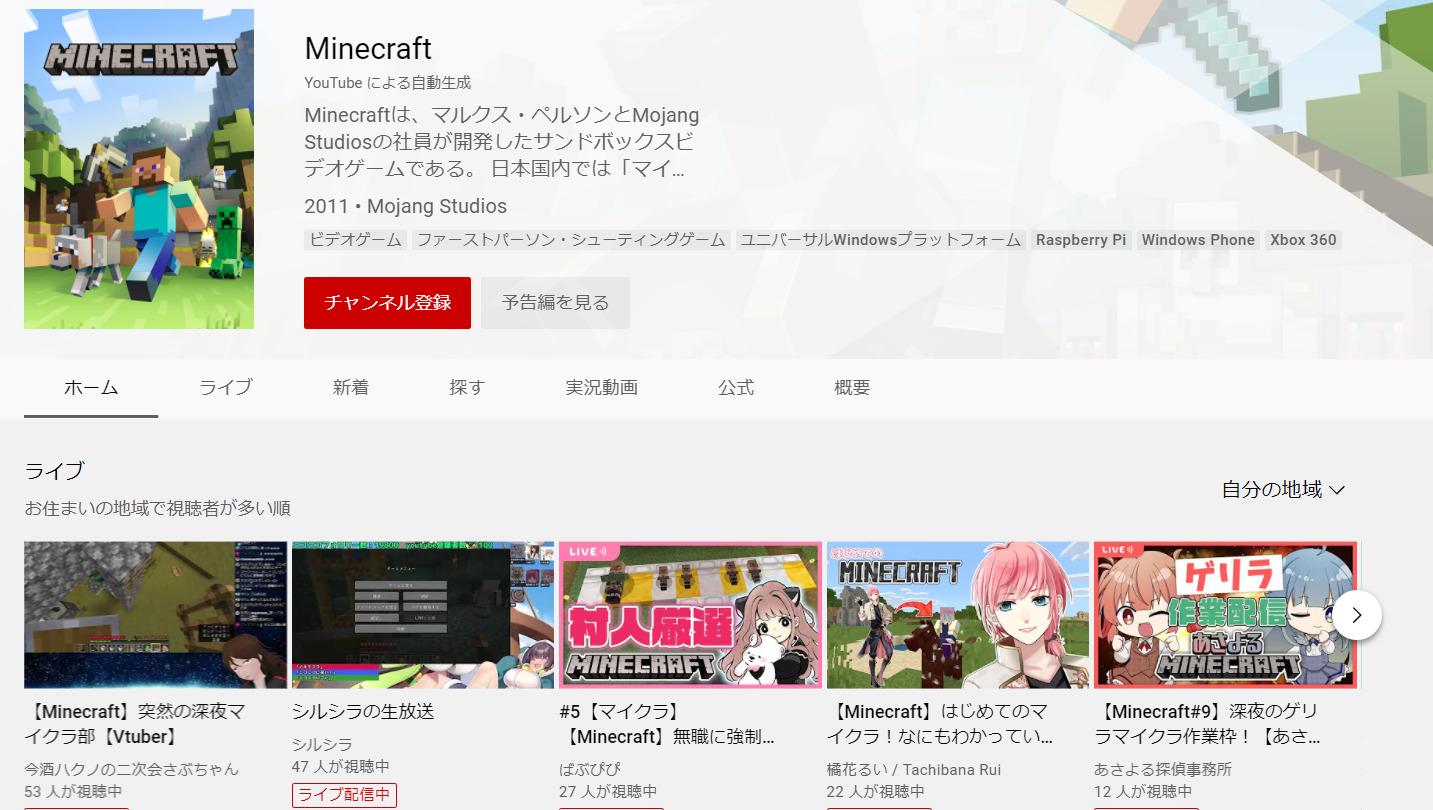1433x810 pixels.
Task: Open the 実況動画 tab
Action: tap(601, 388)
